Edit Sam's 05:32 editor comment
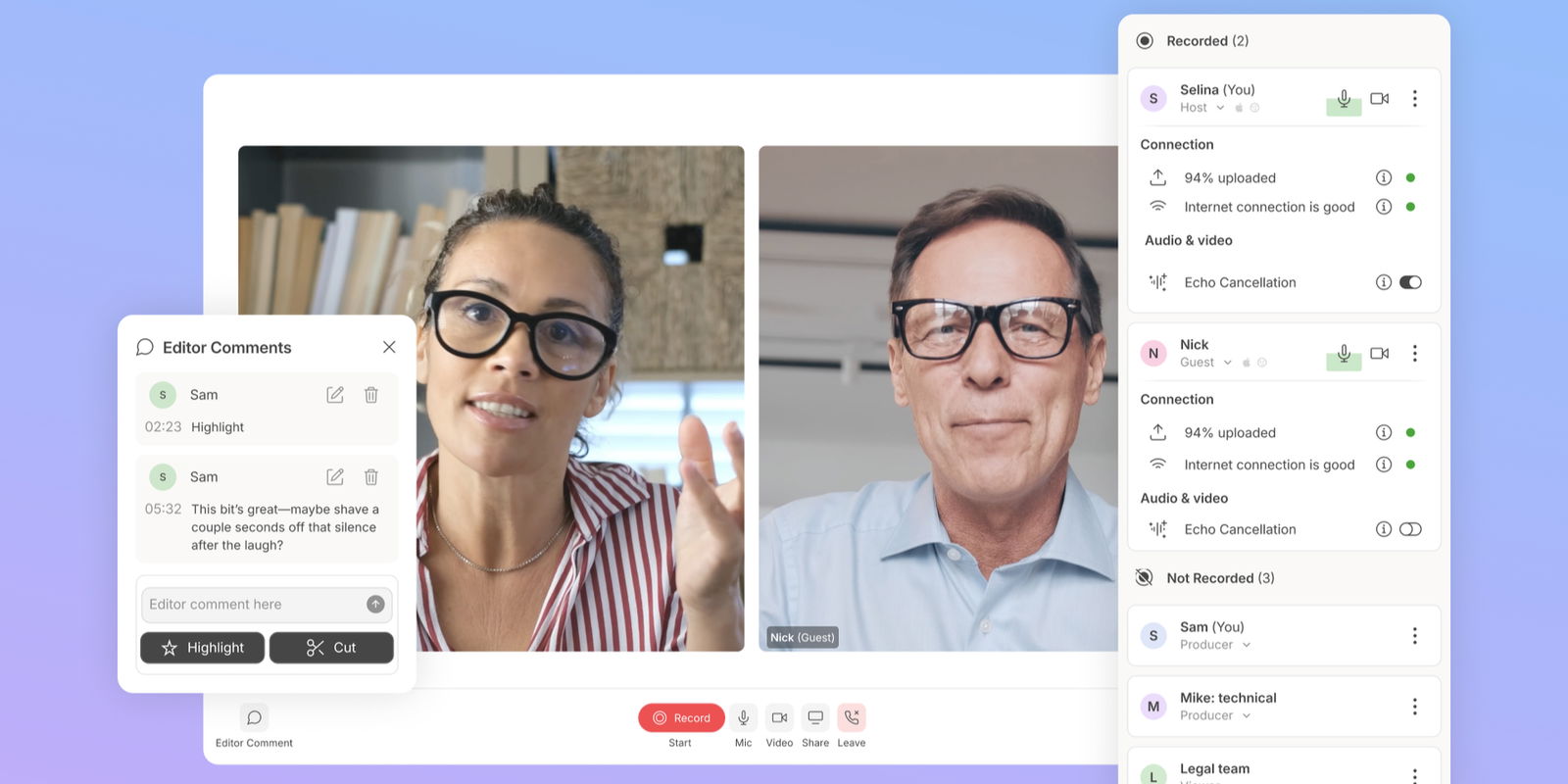 335,477
